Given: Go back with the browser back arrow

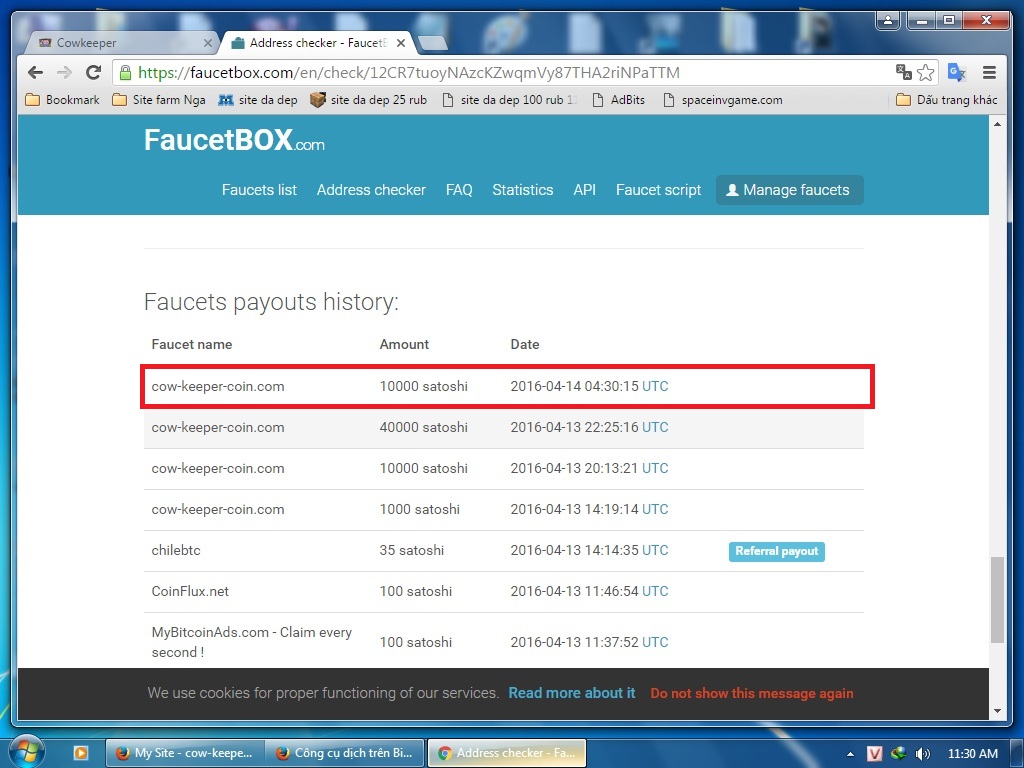Looking at the screenshot, I should 35,72.
